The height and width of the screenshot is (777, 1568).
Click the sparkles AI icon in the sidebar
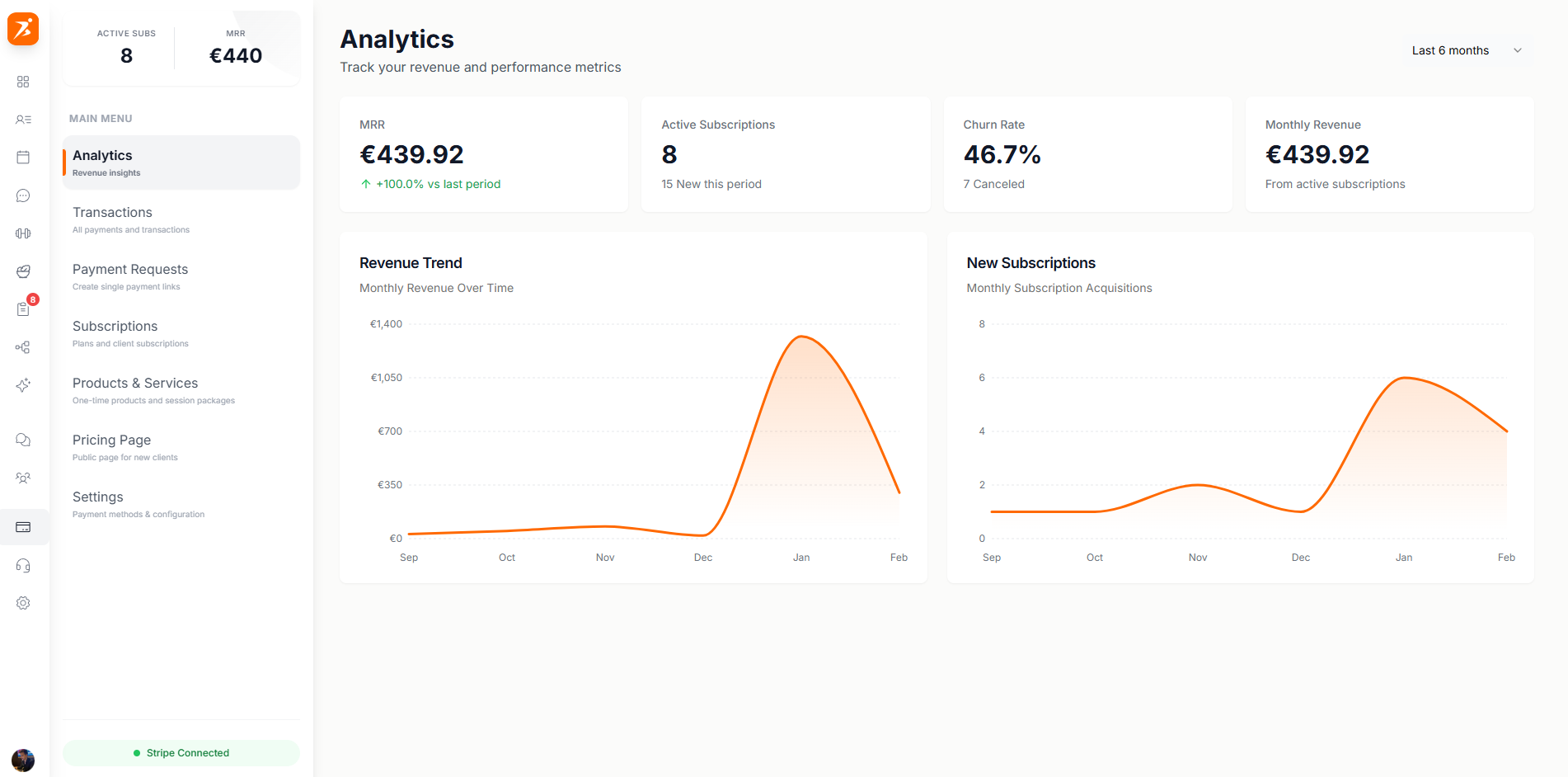click(23, 385)
